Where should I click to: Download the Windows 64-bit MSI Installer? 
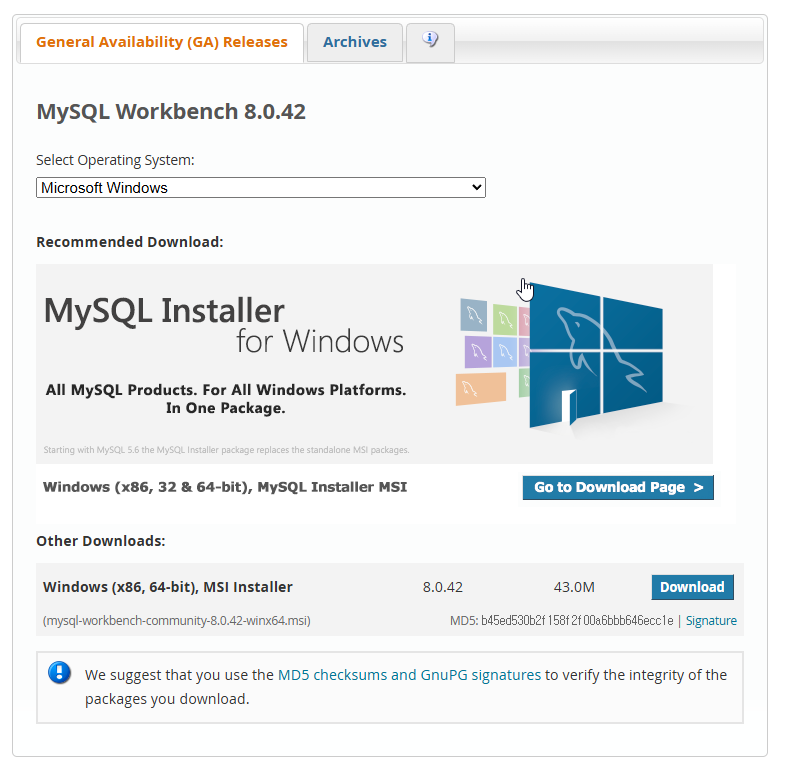[692, 587]
